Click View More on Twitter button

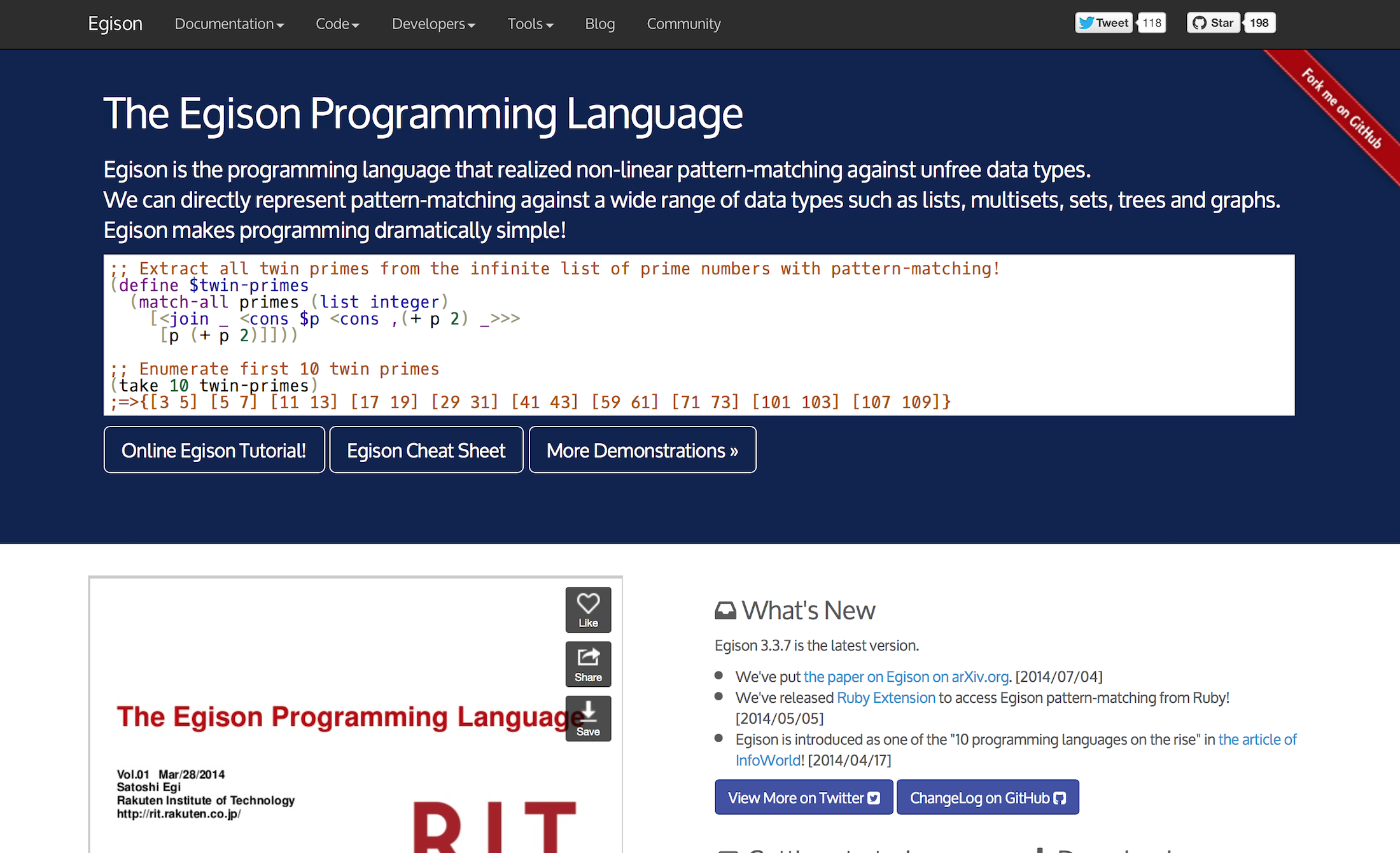pyautogui.click(x=804, y=797)
